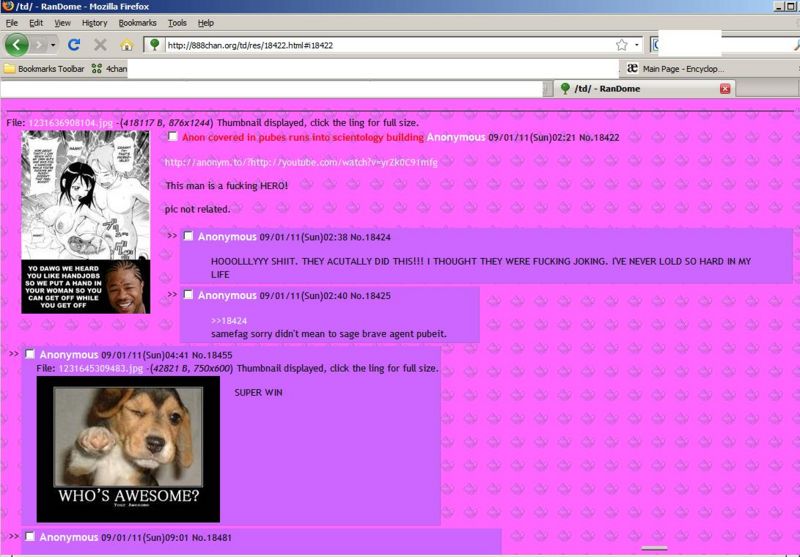Image resolution: width=800 pixels, height=557 pixels.
Task: Click post number No.18455
Action: point(212,355)
